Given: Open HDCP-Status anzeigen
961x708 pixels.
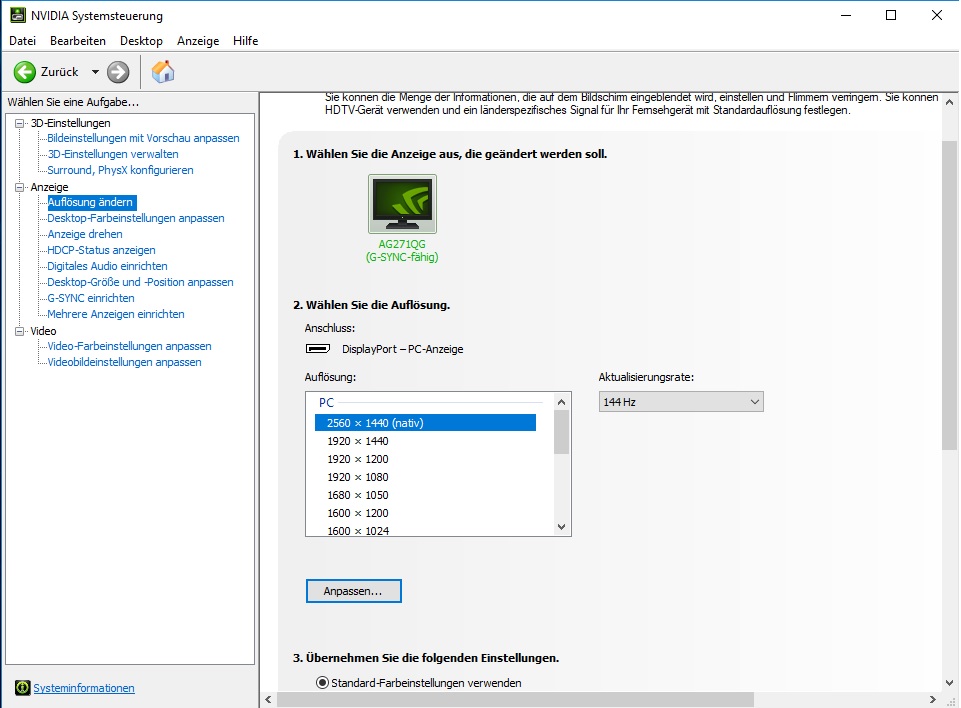Looking at the screenshot, I should point(101,250).
